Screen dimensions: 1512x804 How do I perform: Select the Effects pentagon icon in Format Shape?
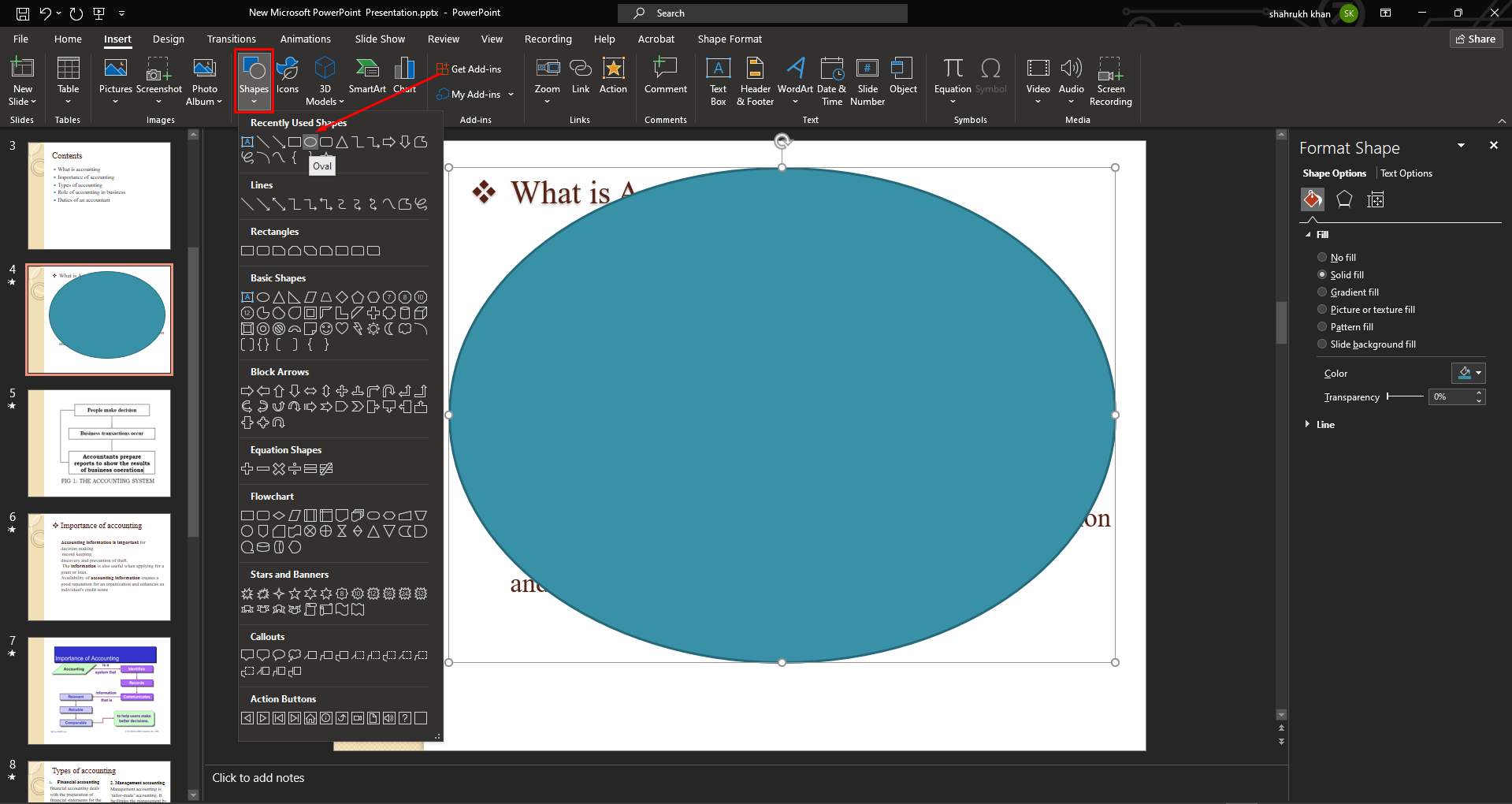(1344, 200)
